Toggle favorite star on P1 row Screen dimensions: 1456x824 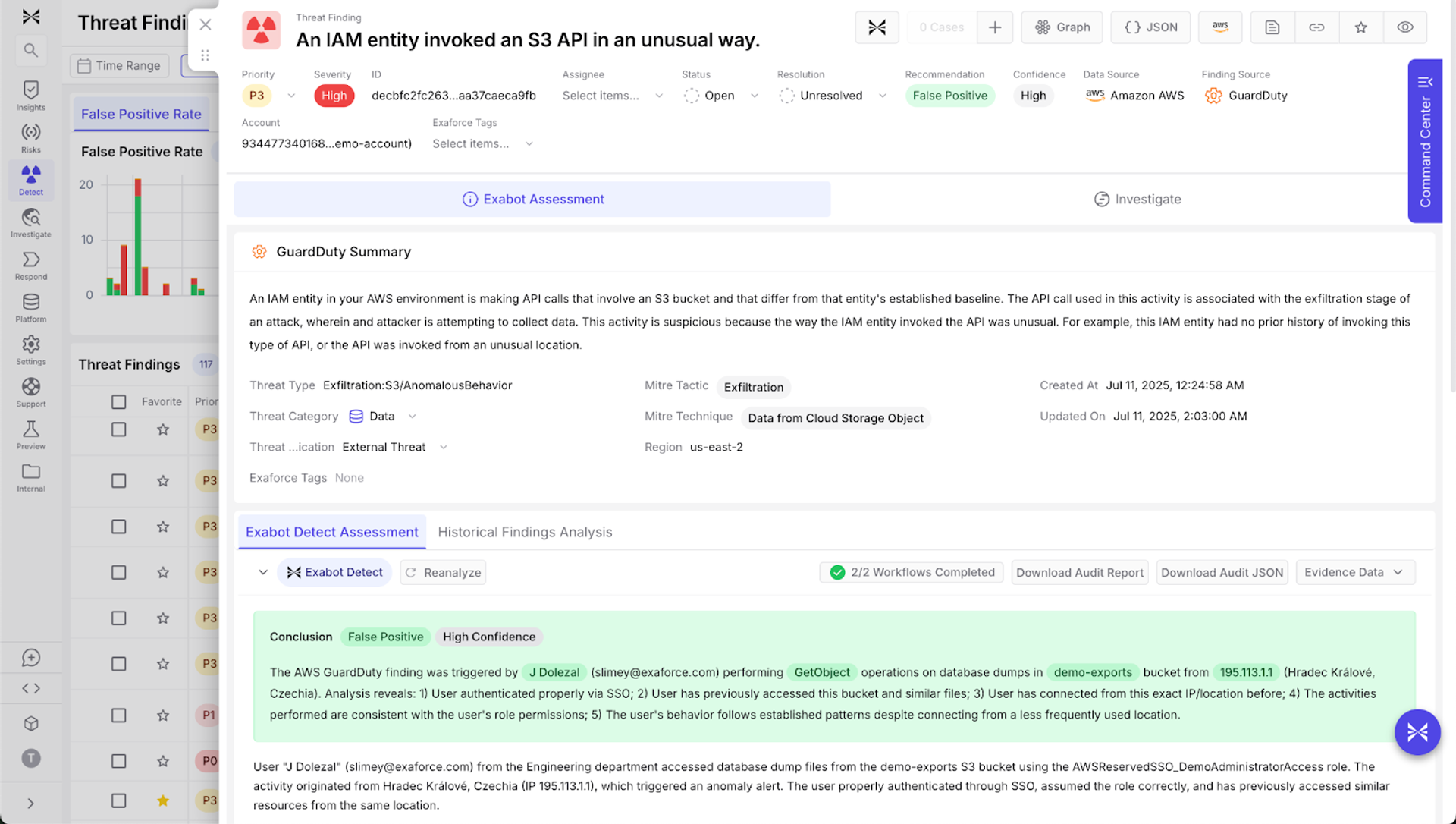[x=163, y=715]
